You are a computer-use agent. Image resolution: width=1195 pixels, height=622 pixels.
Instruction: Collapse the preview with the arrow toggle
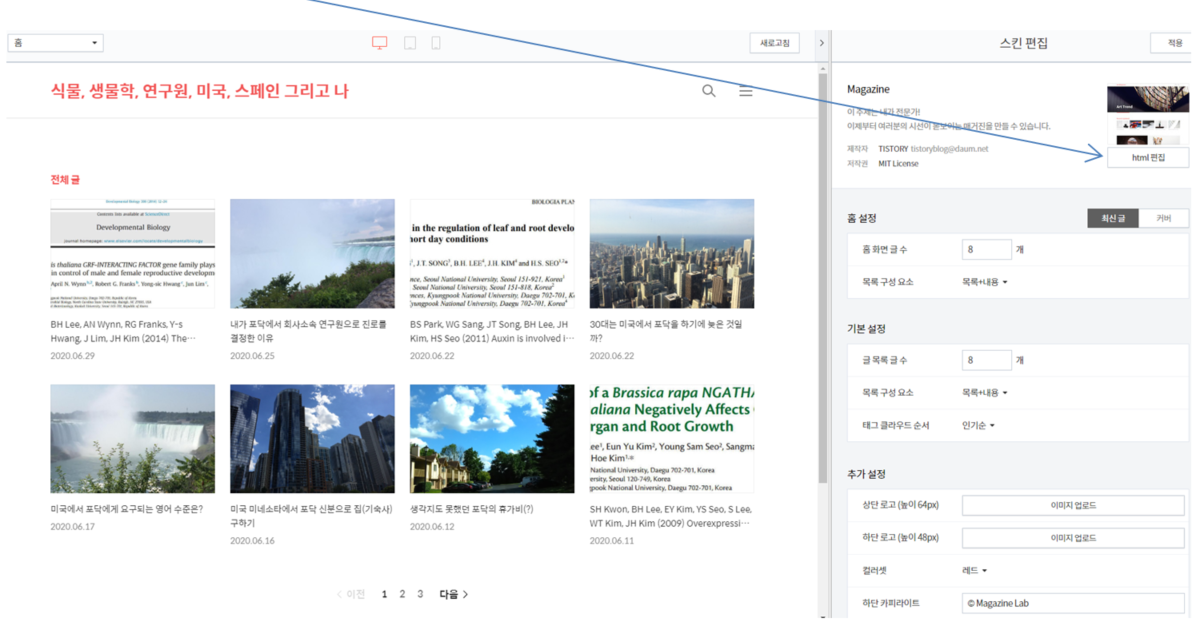822,43
